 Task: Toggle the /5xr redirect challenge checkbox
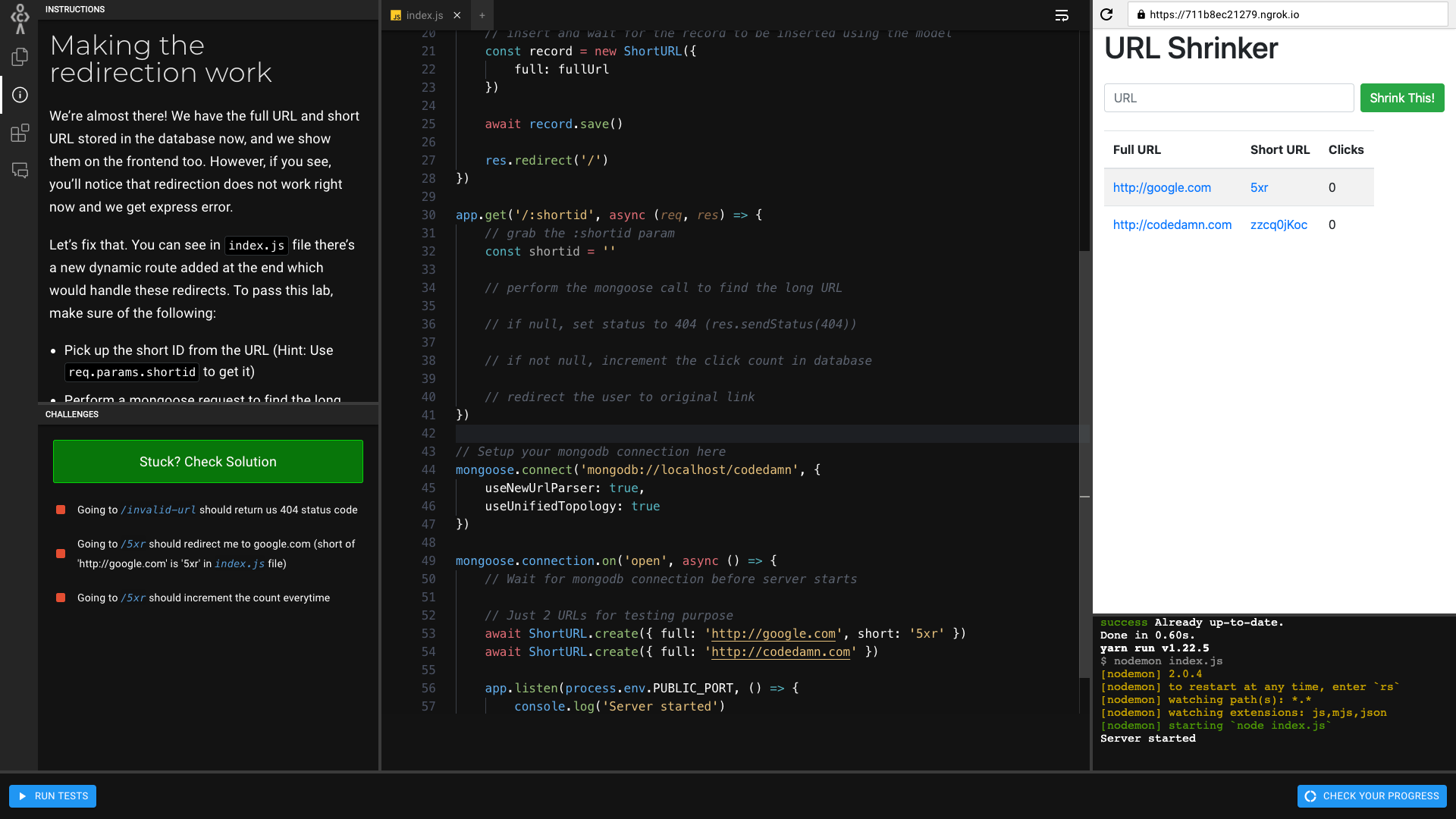tap(61, 554)
